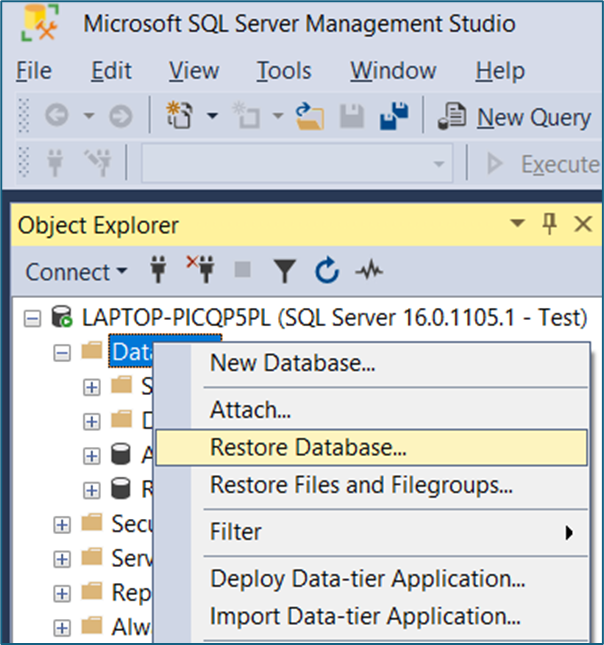Expand the Always On folder node

pyautogui.click(x=62, y=628)
